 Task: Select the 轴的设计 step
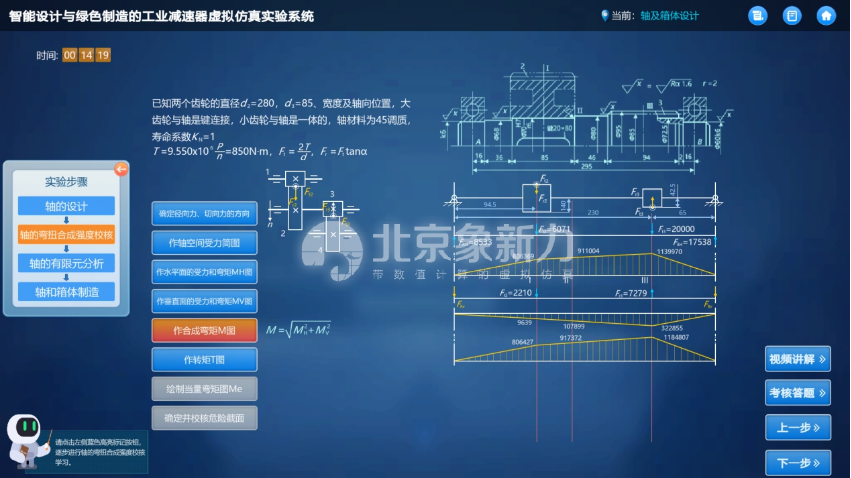pyautogui.click(x=66, y=206)
